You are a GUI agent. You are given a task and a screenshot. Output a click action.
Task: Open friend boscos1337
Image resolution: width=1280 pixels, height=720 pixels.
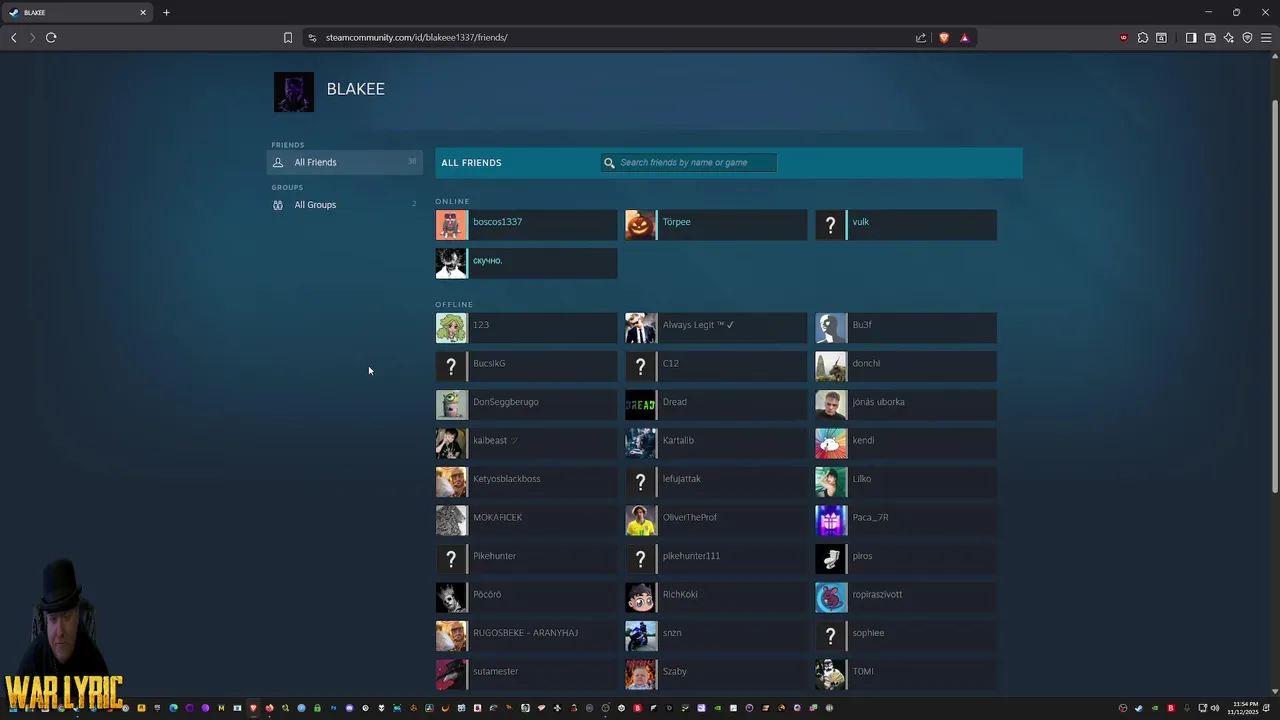point(526,225)
